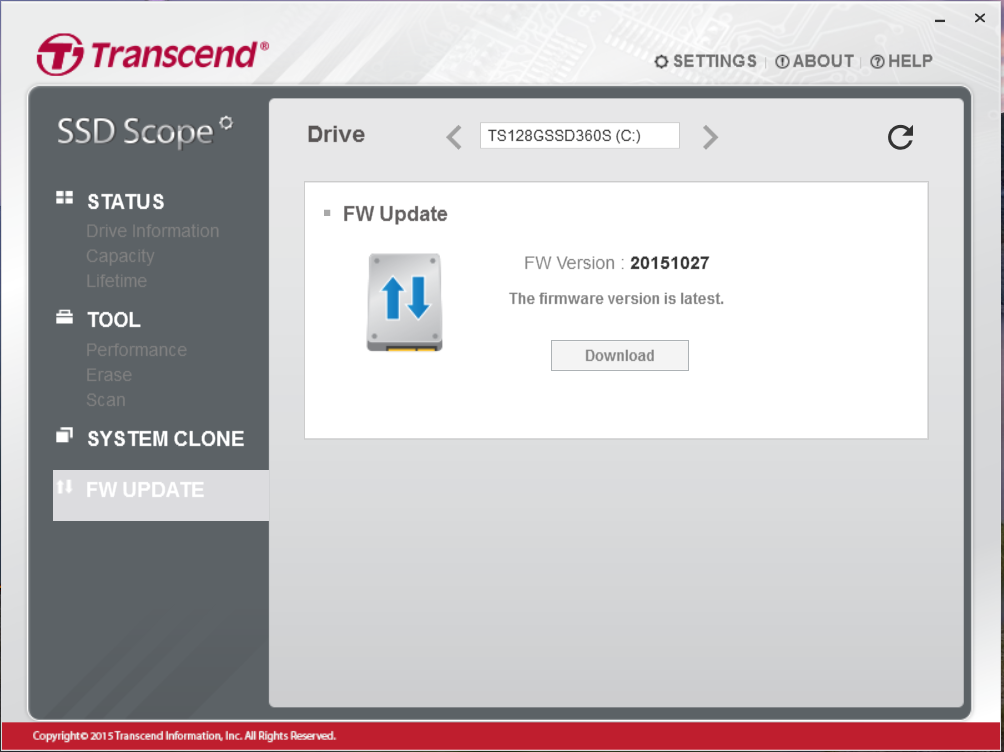This screenshot has height=752, width=1004.
Task: Click the SYSTEM CLONE icon in sidebar
Action: (65, 436)
